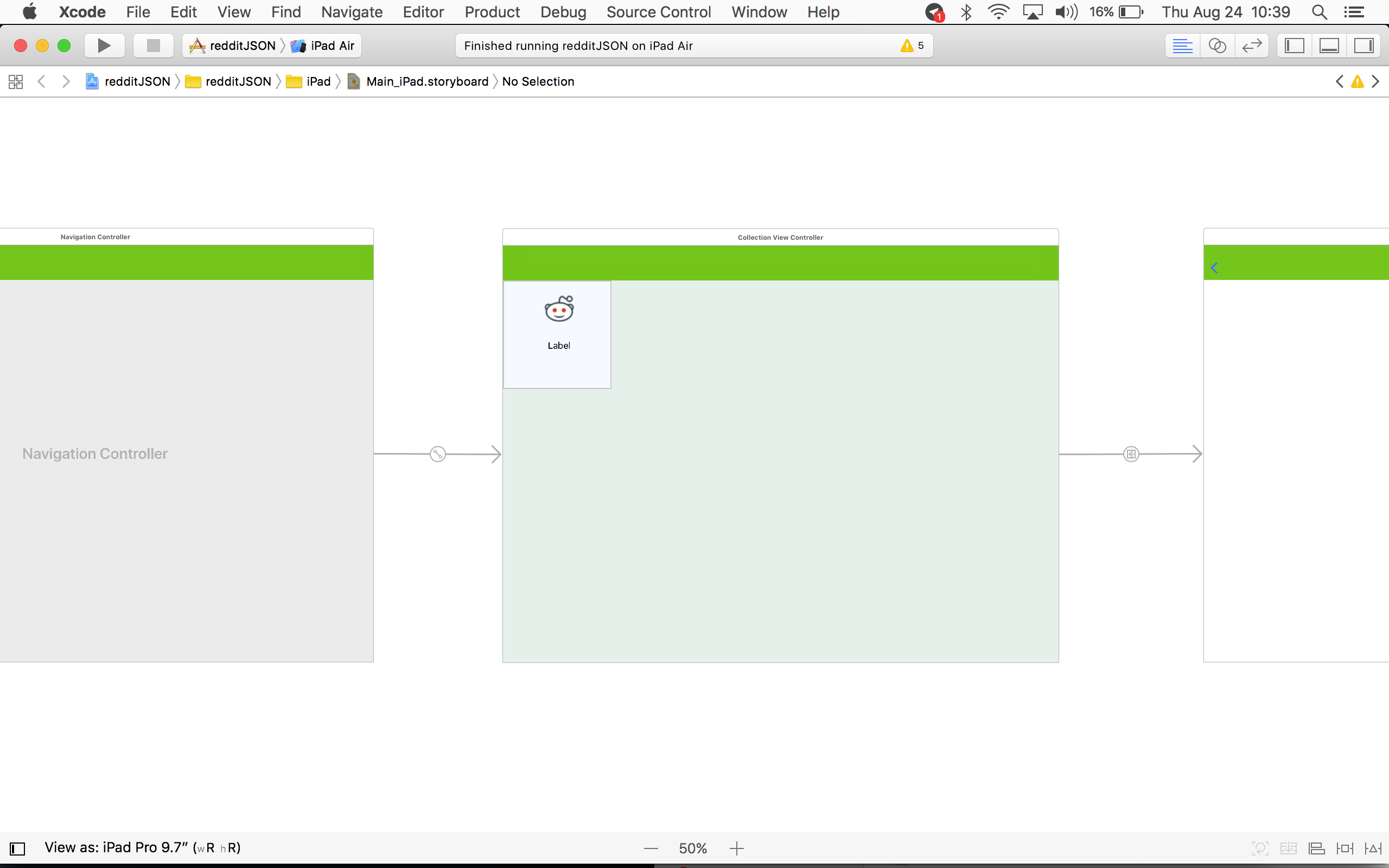Click the warnings count badge
1389x868 pixels.
coord(913,46)
